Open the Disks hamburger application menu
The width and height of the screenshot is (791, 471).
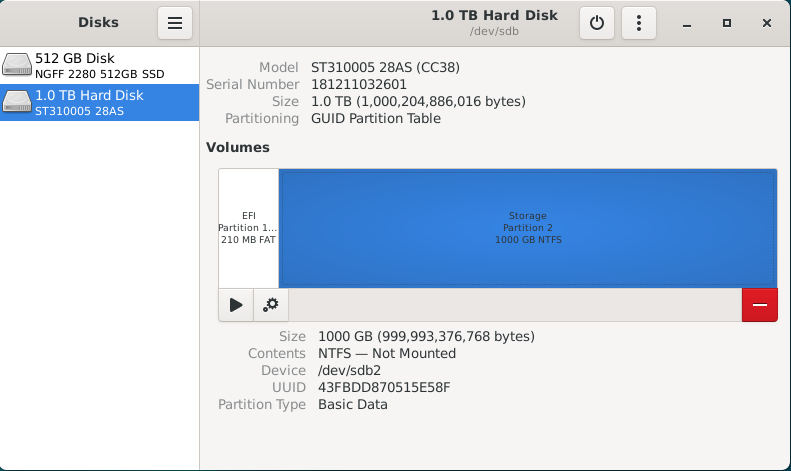point(175,23)
